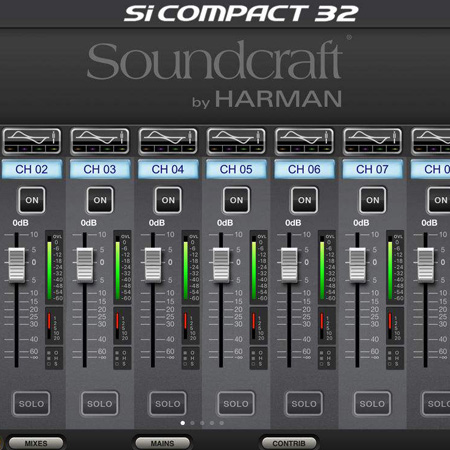Toggle the ON button for CH 06
The height and width of the screenshot is (450, 450).
[304, 200]
